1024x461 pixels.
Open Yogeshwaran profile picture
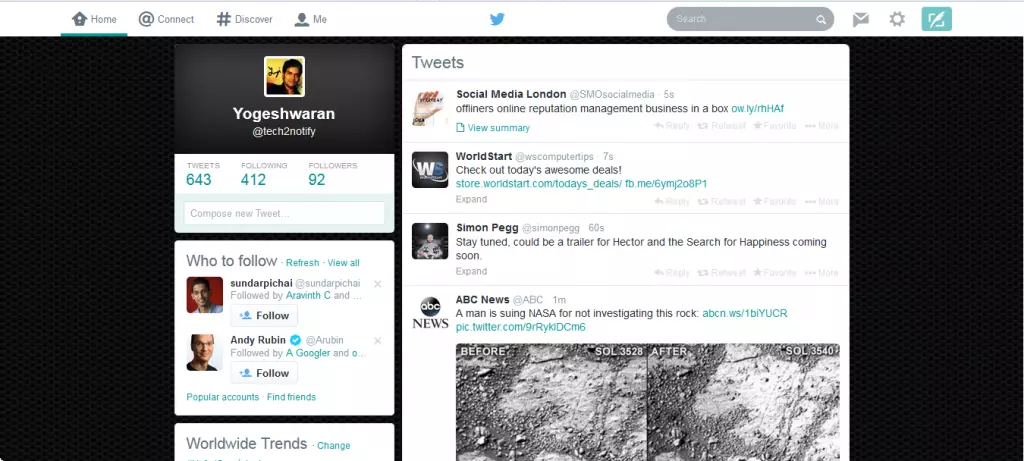pos(284,76)
